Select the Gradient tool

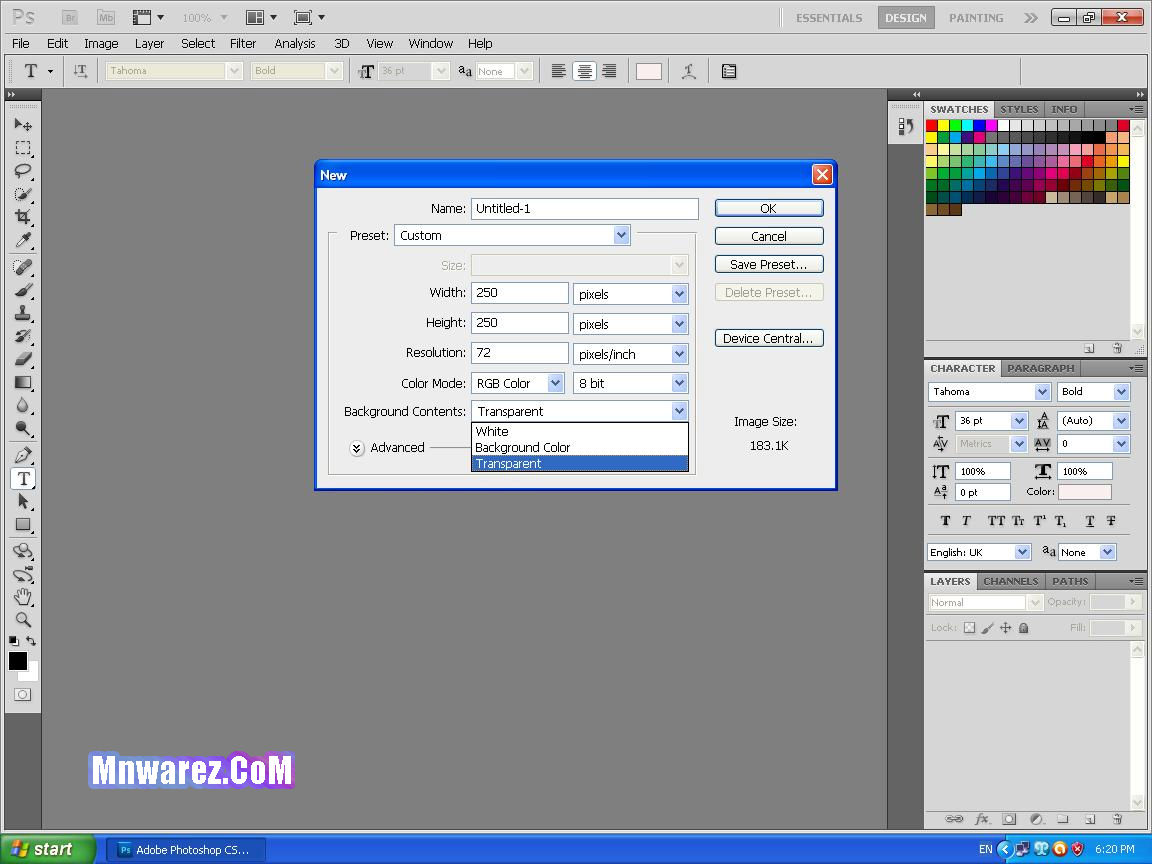coord(23,383)
